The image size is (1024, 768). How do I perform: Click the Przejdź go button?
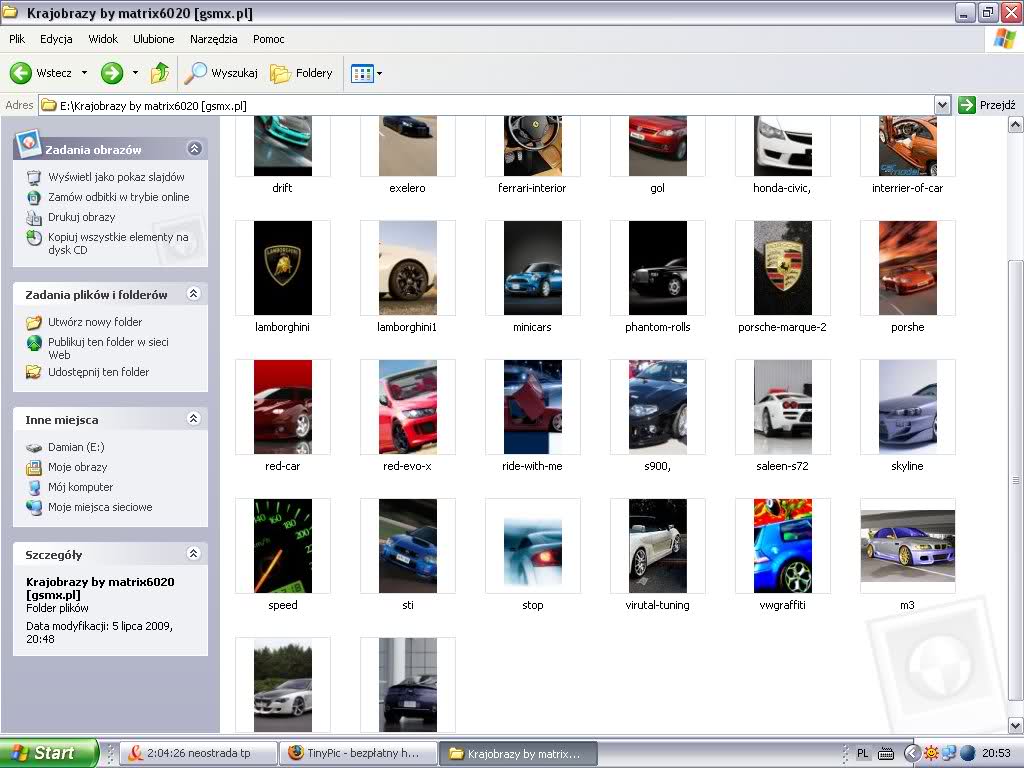pos(987,105)
